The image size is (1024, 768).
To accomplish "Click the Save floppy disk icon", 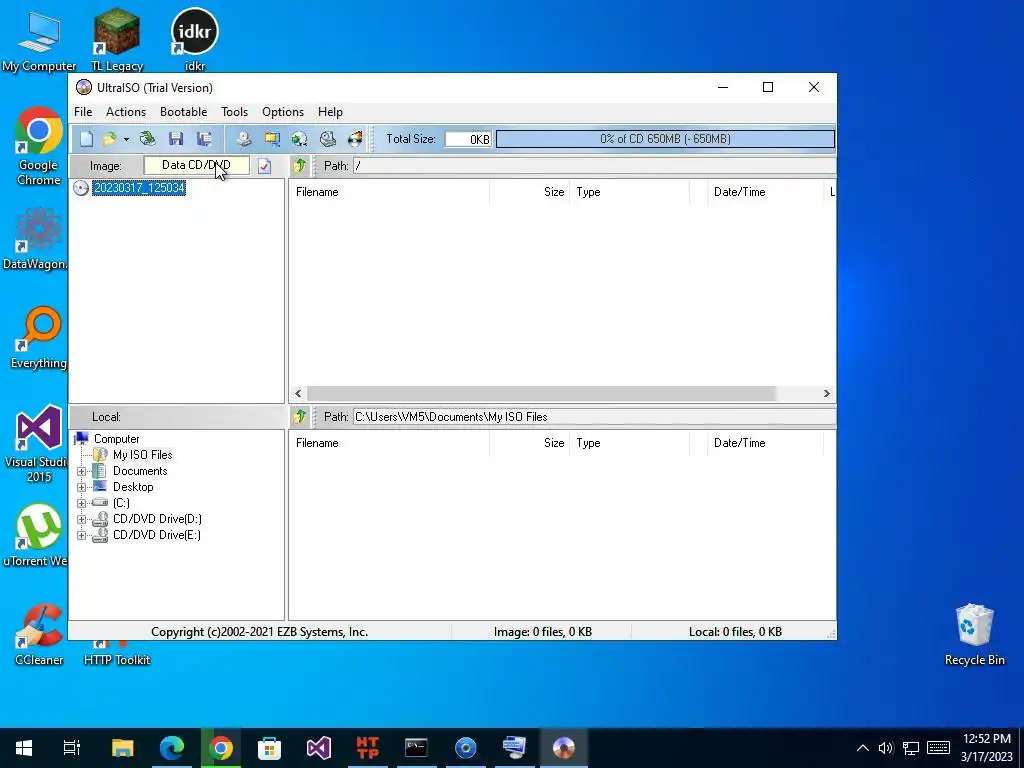I will pyautogui.click(x=175, y=138).
